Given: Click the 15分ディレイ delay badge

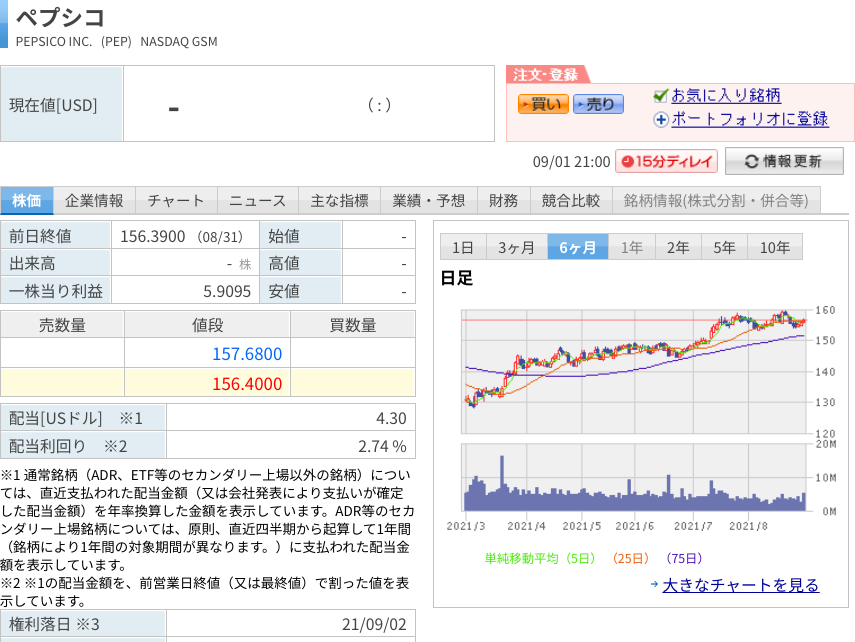Looking at the screenshot, I should click(666, 161).
